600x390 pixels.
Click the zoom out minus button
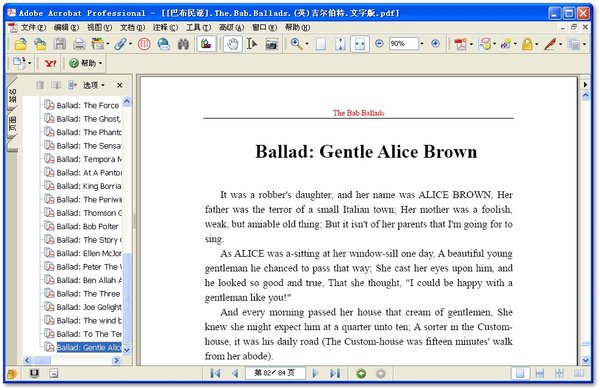tap(379, 44)
